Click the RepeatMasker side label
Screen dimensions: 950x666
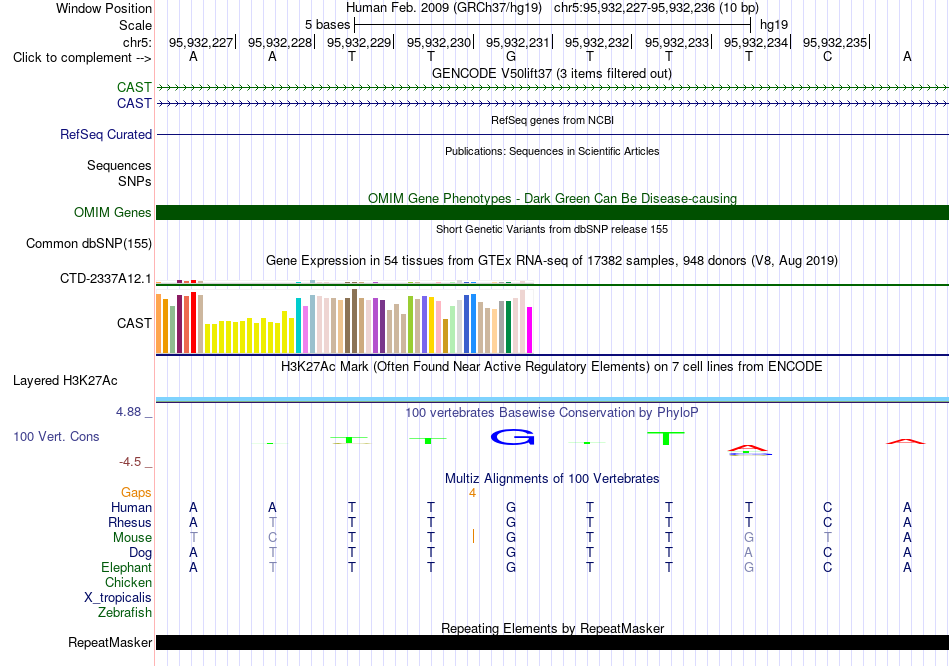click(110, 642)
